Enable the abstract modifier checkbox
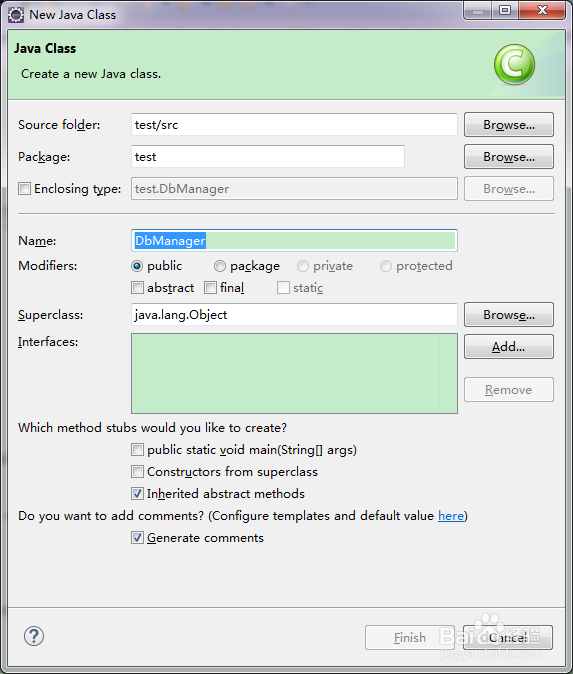The height and width of the screenshot is (674, 573). pyautogui.click(x=138, y=288)
